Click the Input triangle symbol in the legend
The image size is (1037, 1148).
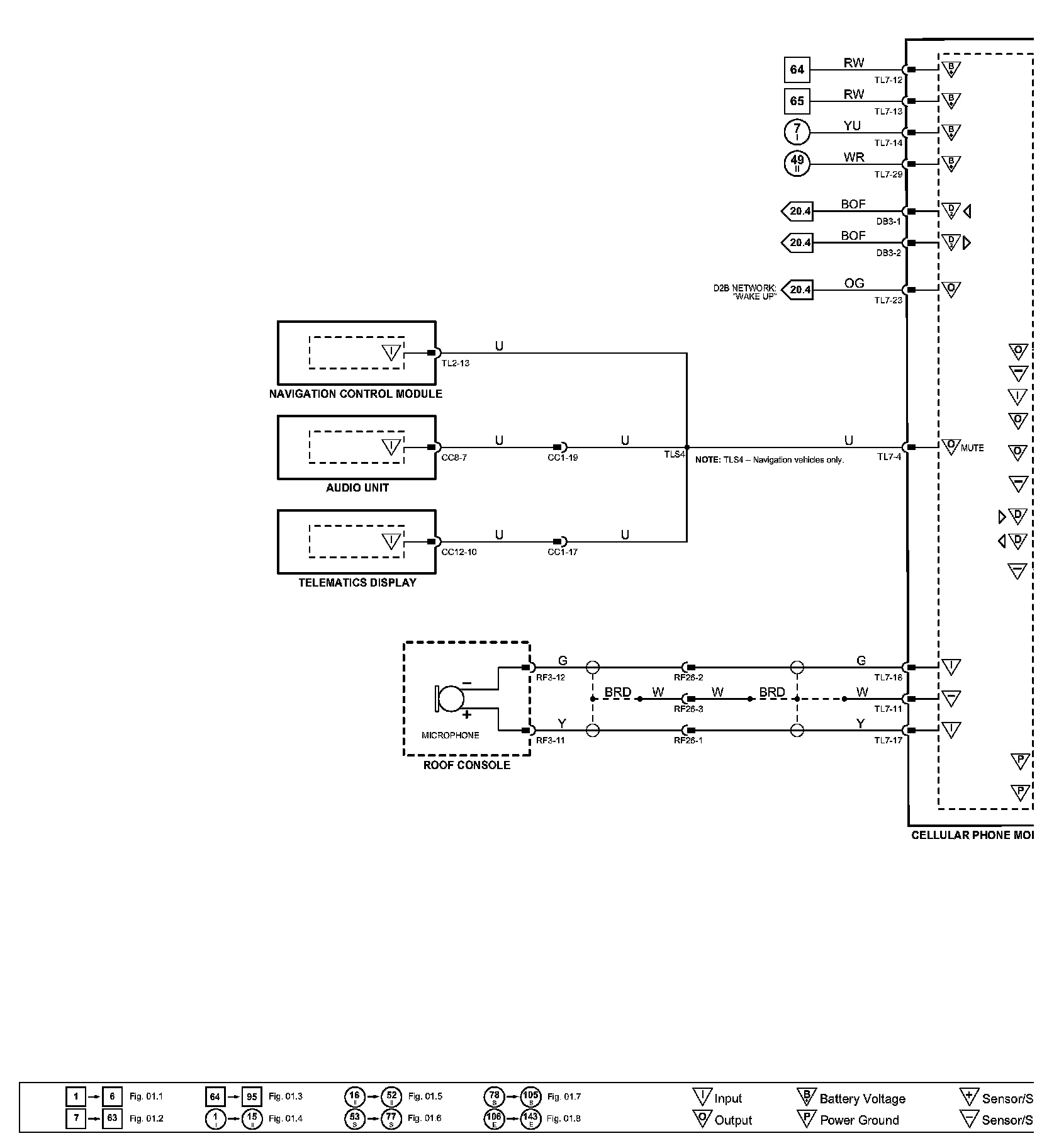pos(701,1097)
